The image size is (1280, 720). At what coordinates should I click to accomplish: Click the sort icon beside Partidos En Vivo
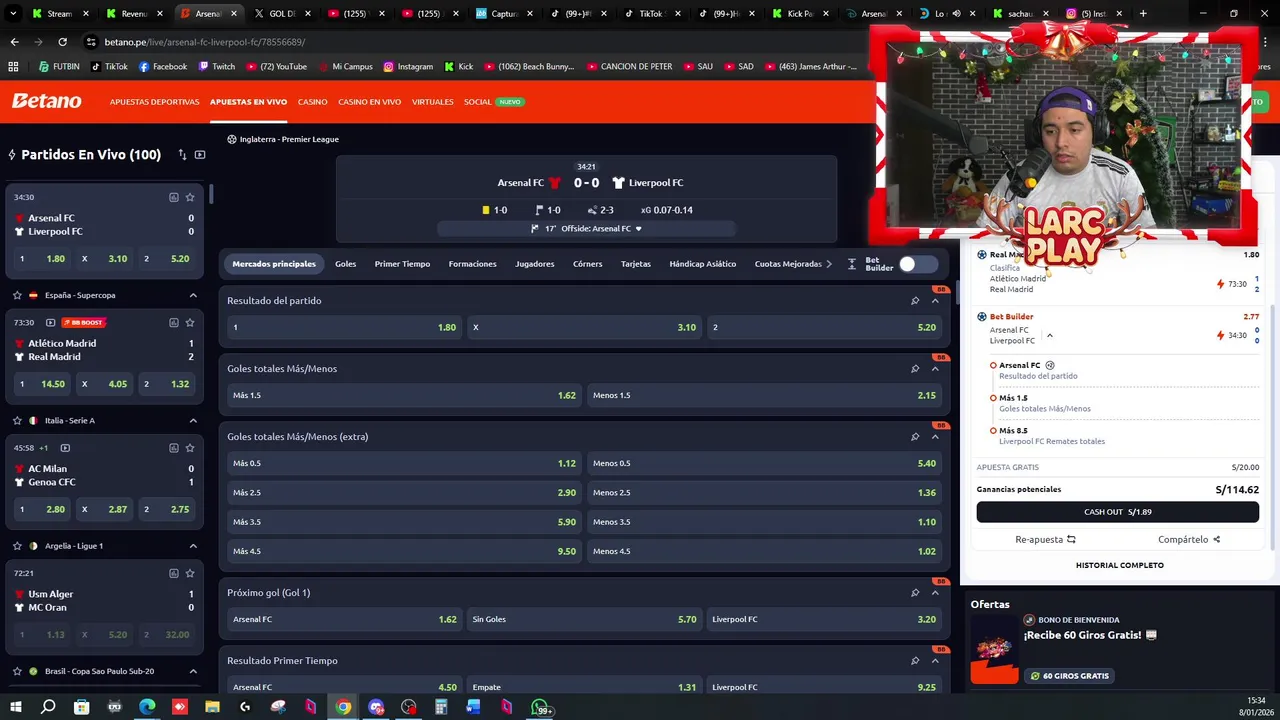(182, 155)
